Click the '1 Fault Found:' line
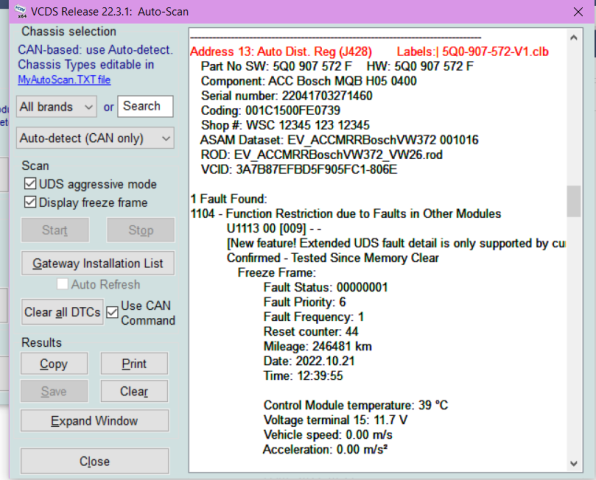Viewport: 596px width, 480px height. [x=229, y=199]
